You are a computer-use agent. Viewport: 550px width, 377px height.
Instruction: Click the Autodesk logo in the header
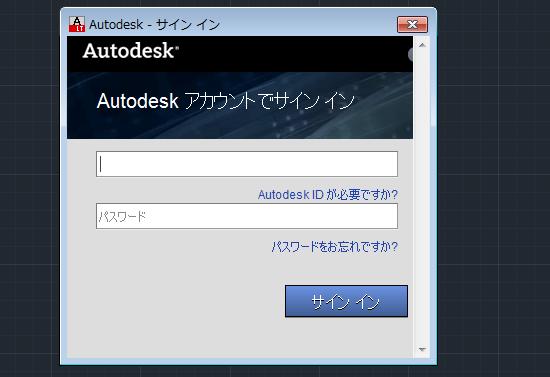click(x=130, y=51)
